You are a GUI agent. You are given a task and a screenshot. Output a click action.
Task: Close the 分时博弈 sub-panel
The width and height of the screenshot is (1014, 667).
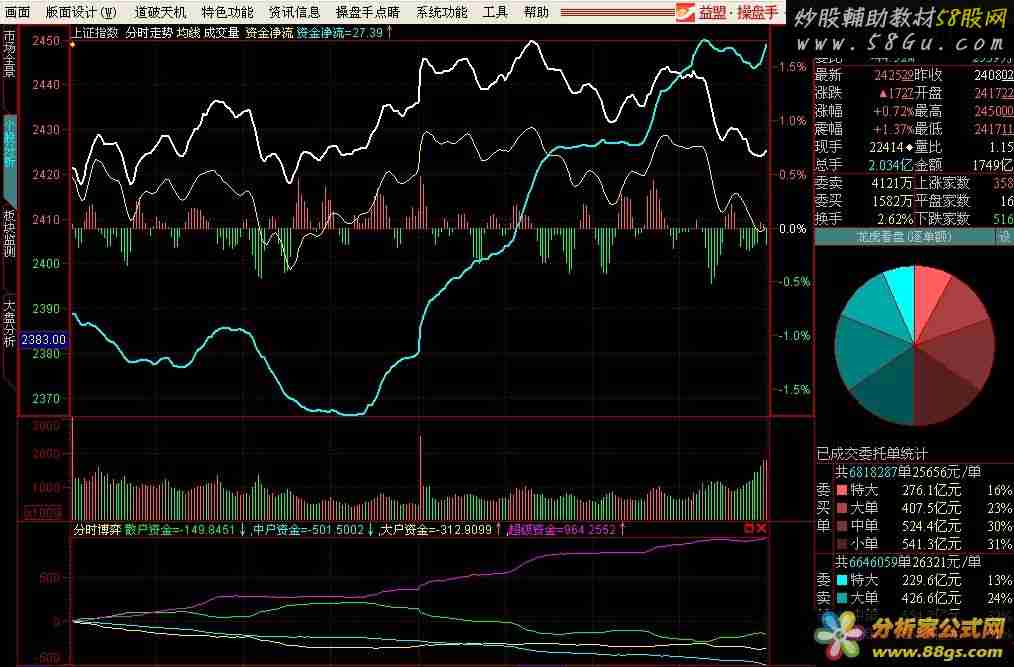[x=761, y=529]
